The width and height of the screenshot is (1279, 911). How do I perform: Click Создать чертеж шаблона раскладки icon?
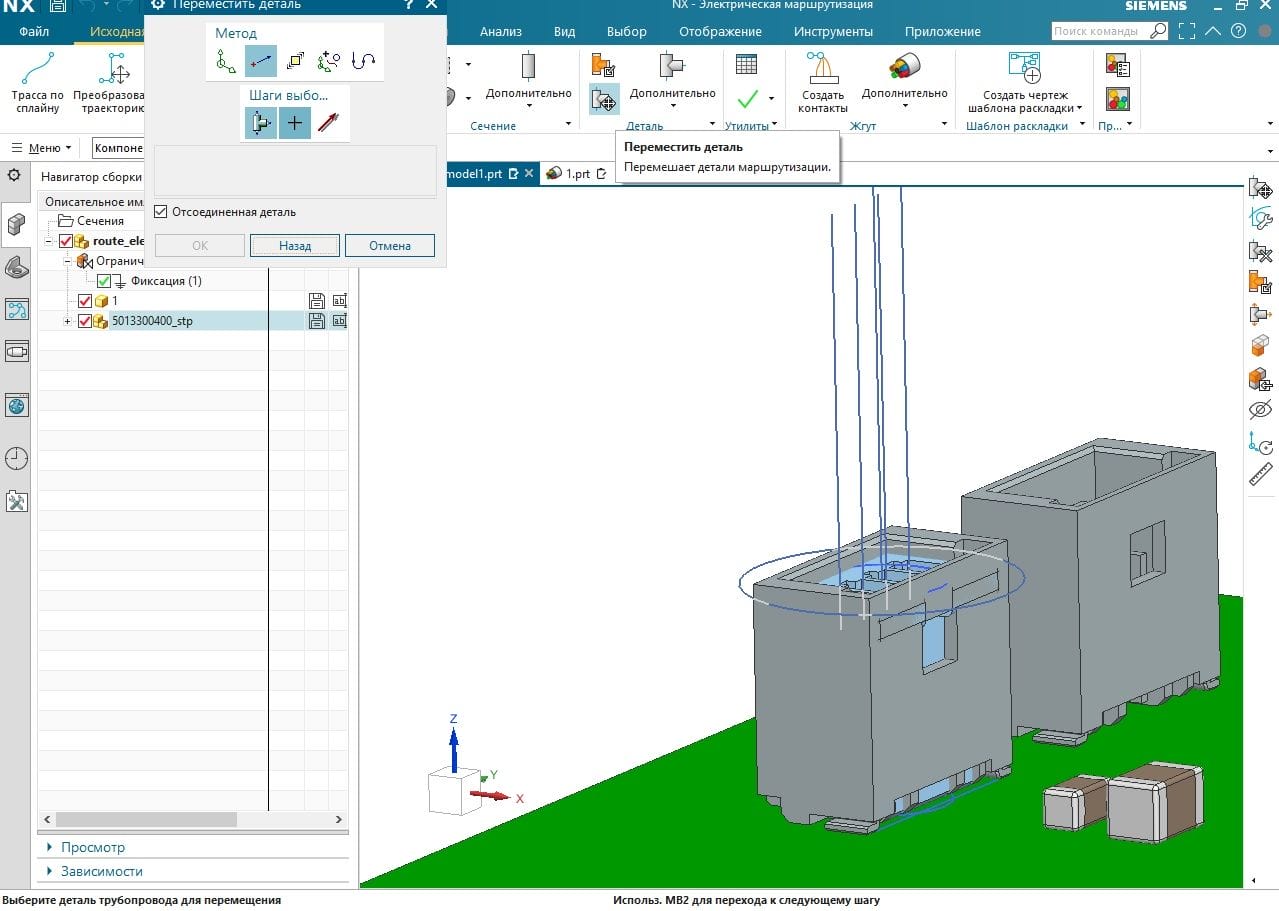pyautogui.click(x=1025, y=68)
